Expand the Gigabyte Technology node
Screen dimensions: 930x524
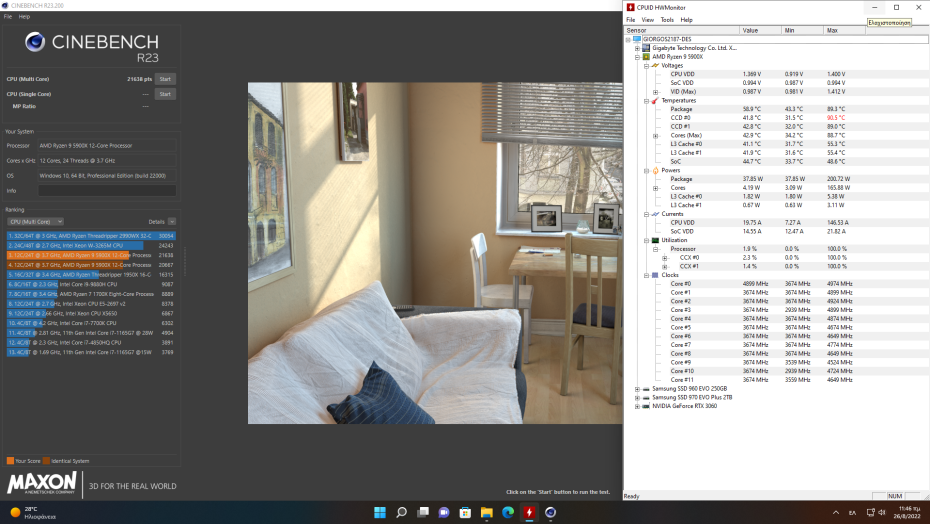637,48
